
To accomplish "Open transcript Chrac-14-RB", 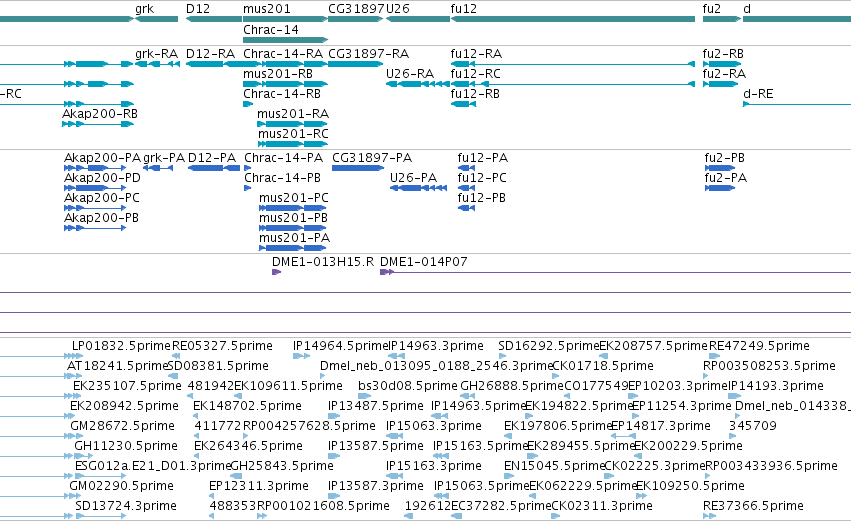I will [x=282, y=94].
